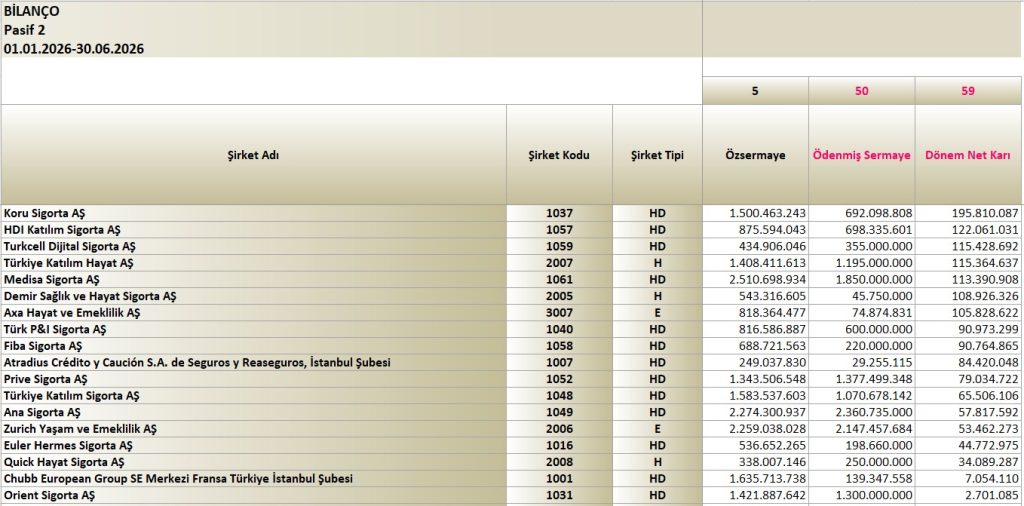
Task: Click Dönem Net Karı value 65.506.106
Action: 968,396
